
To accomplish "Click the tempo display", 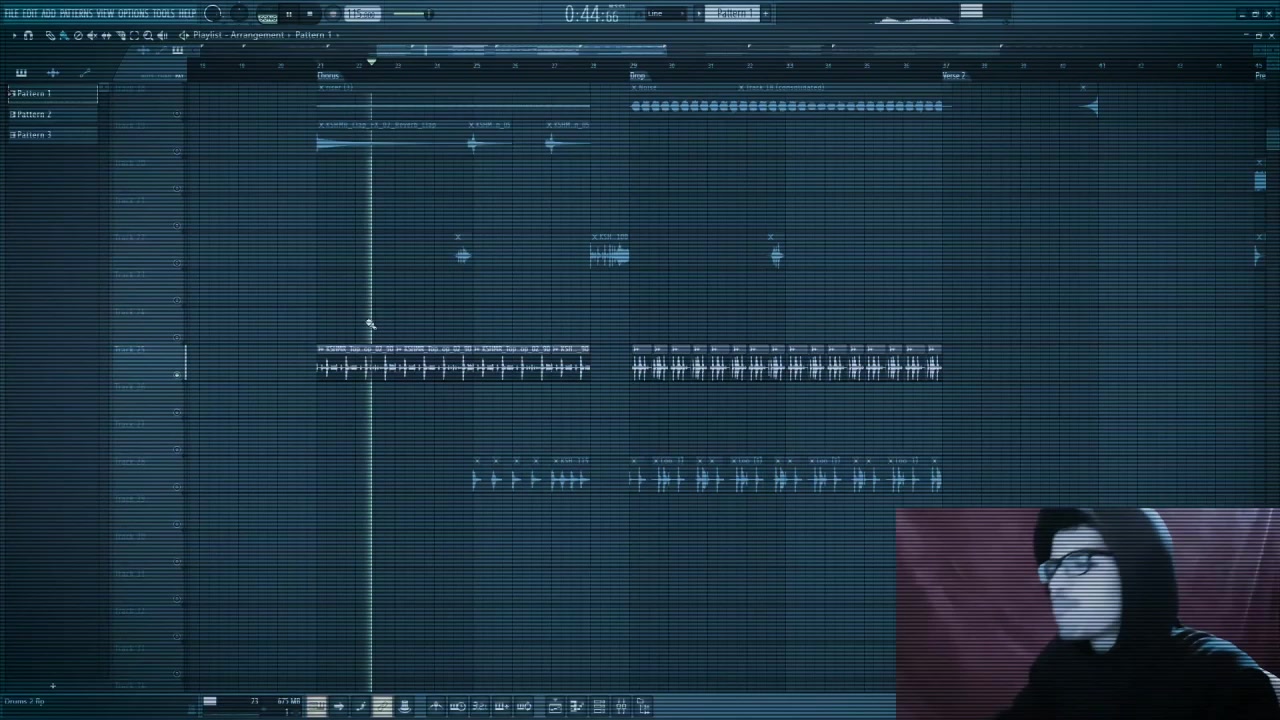I will (362, 14).
